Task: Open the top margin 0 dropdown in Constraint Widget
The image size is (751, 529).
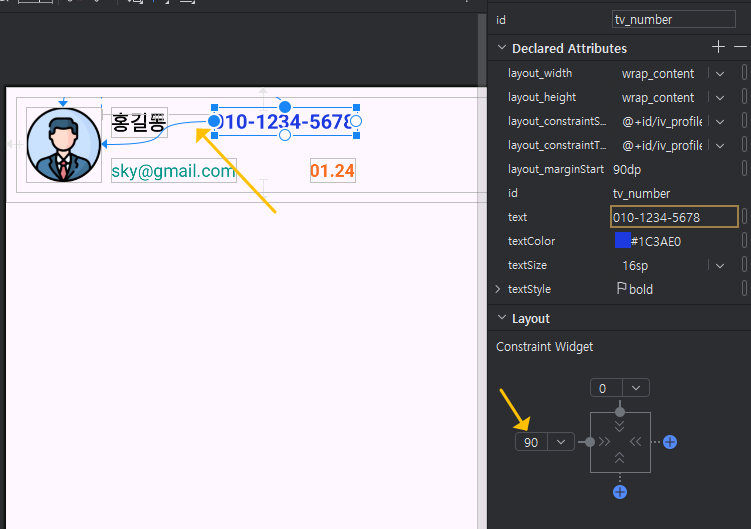Action: click(x=636, y=388)
